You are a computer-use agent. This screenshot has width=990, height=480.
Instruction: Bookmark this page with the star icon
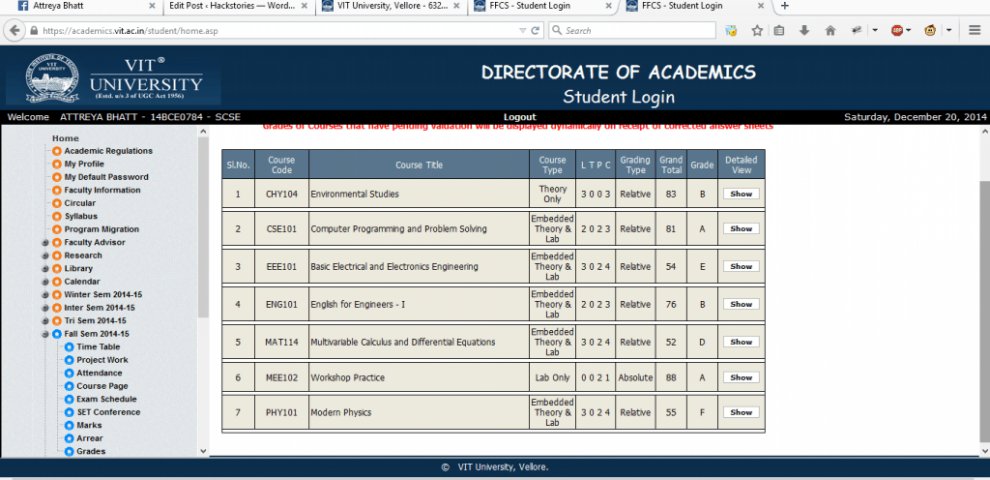pos(756,30)
